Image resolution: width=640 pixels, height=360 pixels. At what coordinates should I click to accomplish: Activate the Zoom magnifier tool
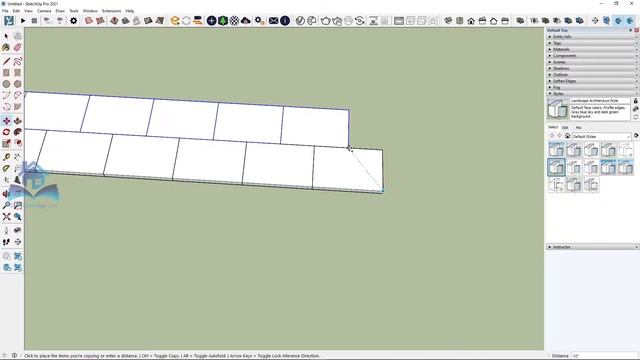(x=6, y=205)
